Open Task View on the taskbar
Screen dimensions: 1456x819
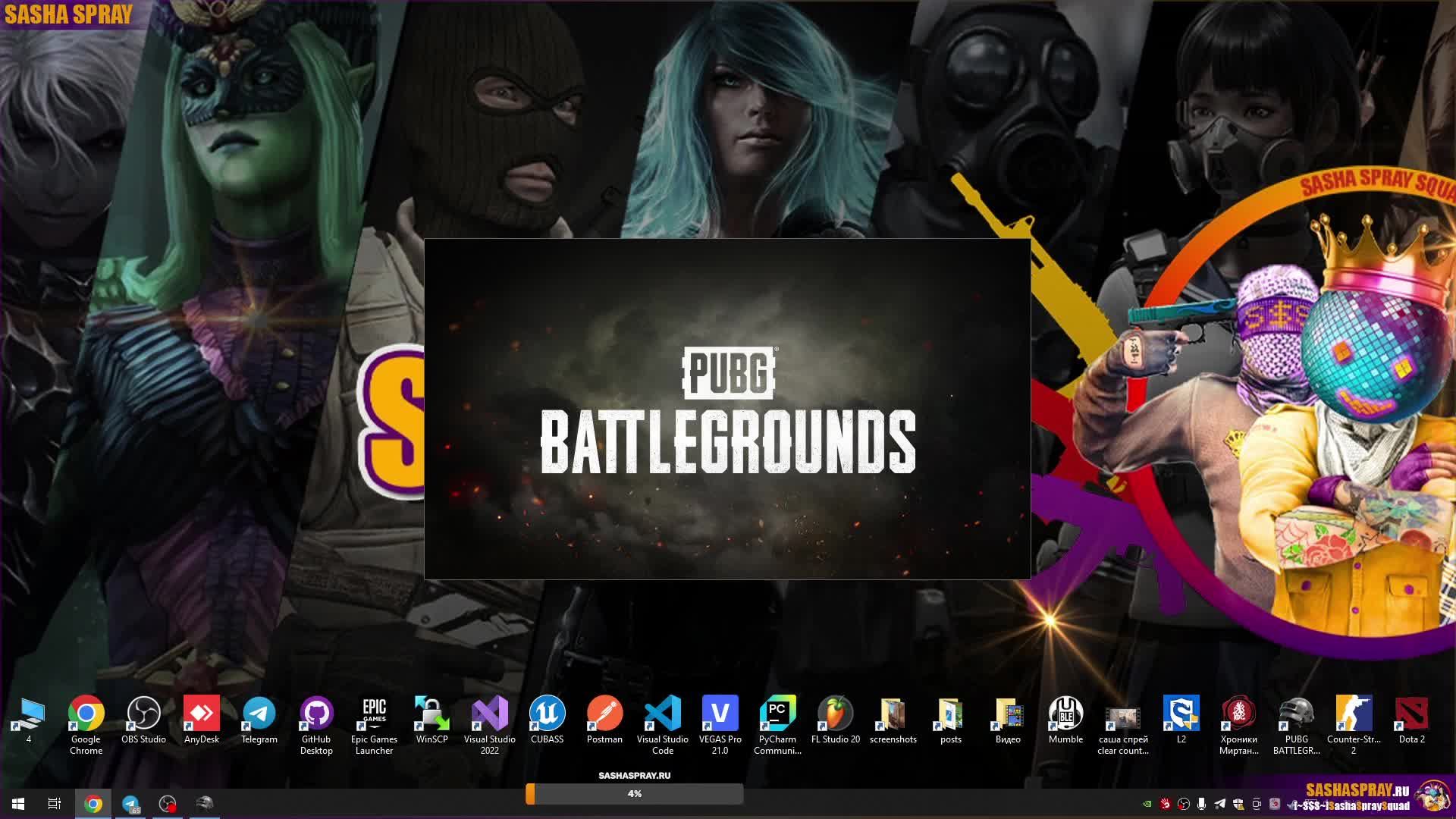point(54,804)
